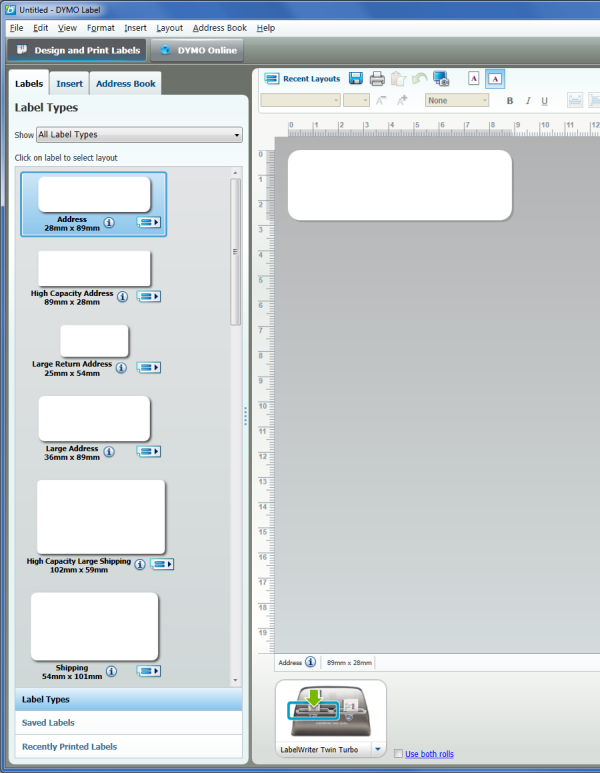Select the portrait orientation icon
Image resolution: width=600 pixels, height=773 pixels.
(x=474, y=79)
